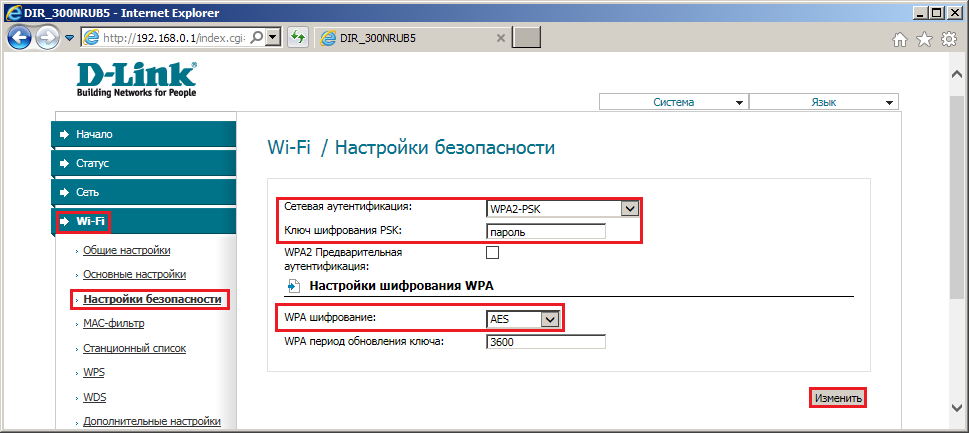The image size is (969, 433).
Task: Open the WPA шифрование AES dropdown
Action: point(523,319)
